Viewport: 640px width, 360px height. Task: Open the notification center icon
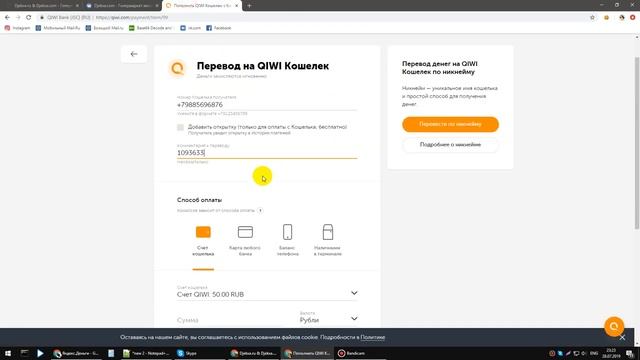(630, 353)
